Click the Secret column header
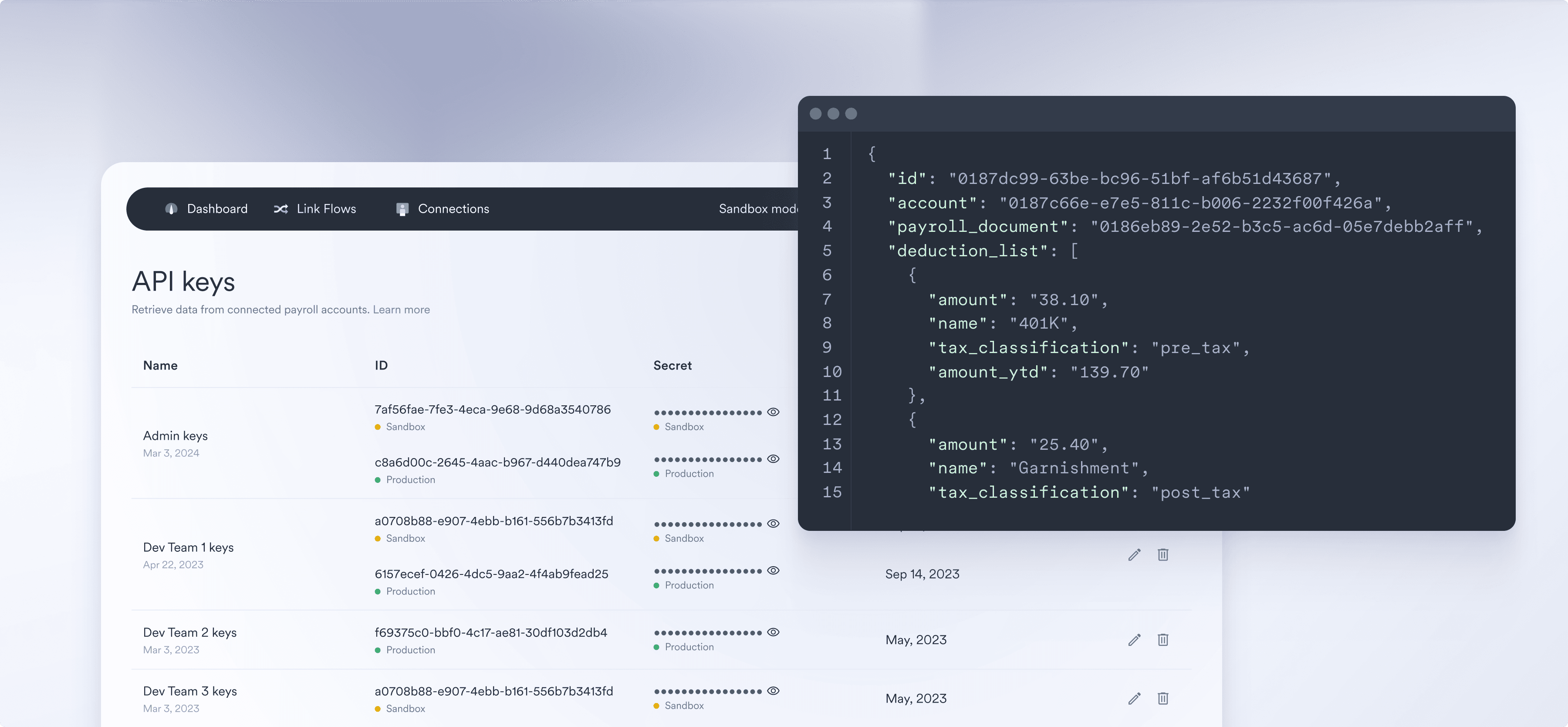This screenshot has height=727, width=1568. [x=672, y=365]
